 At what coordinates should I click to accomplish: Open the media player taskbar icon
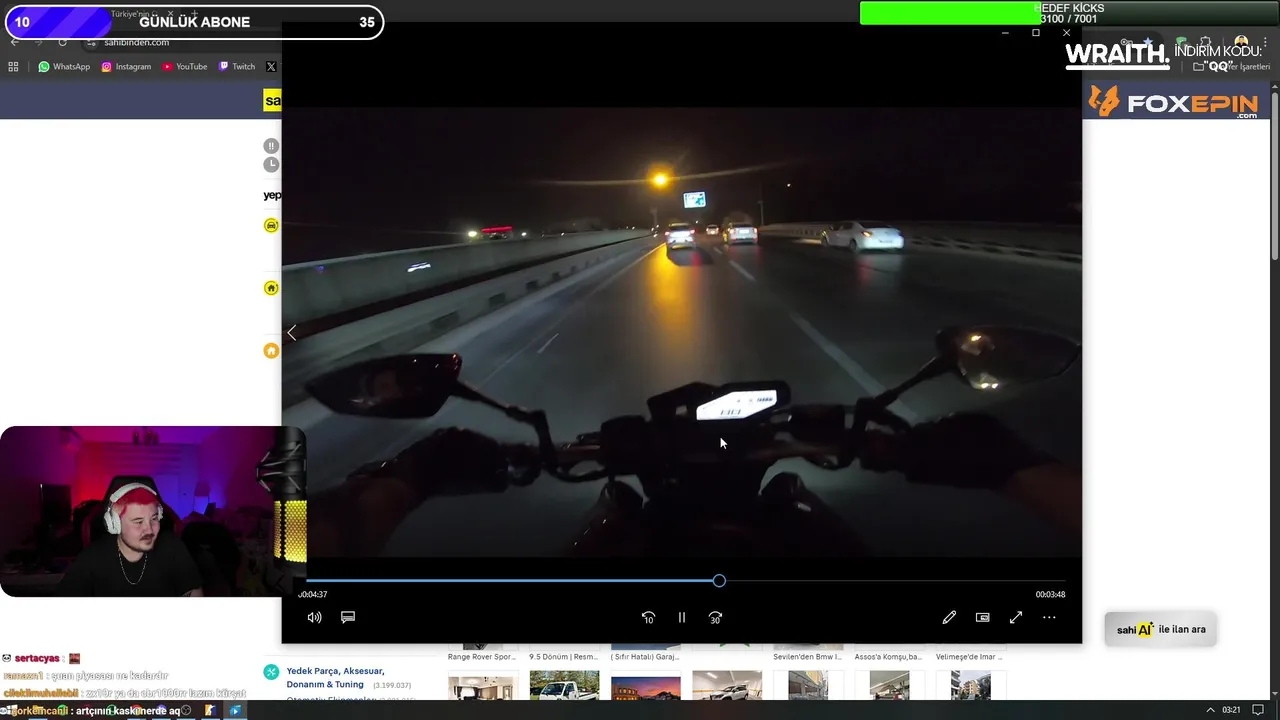point(236,710)
